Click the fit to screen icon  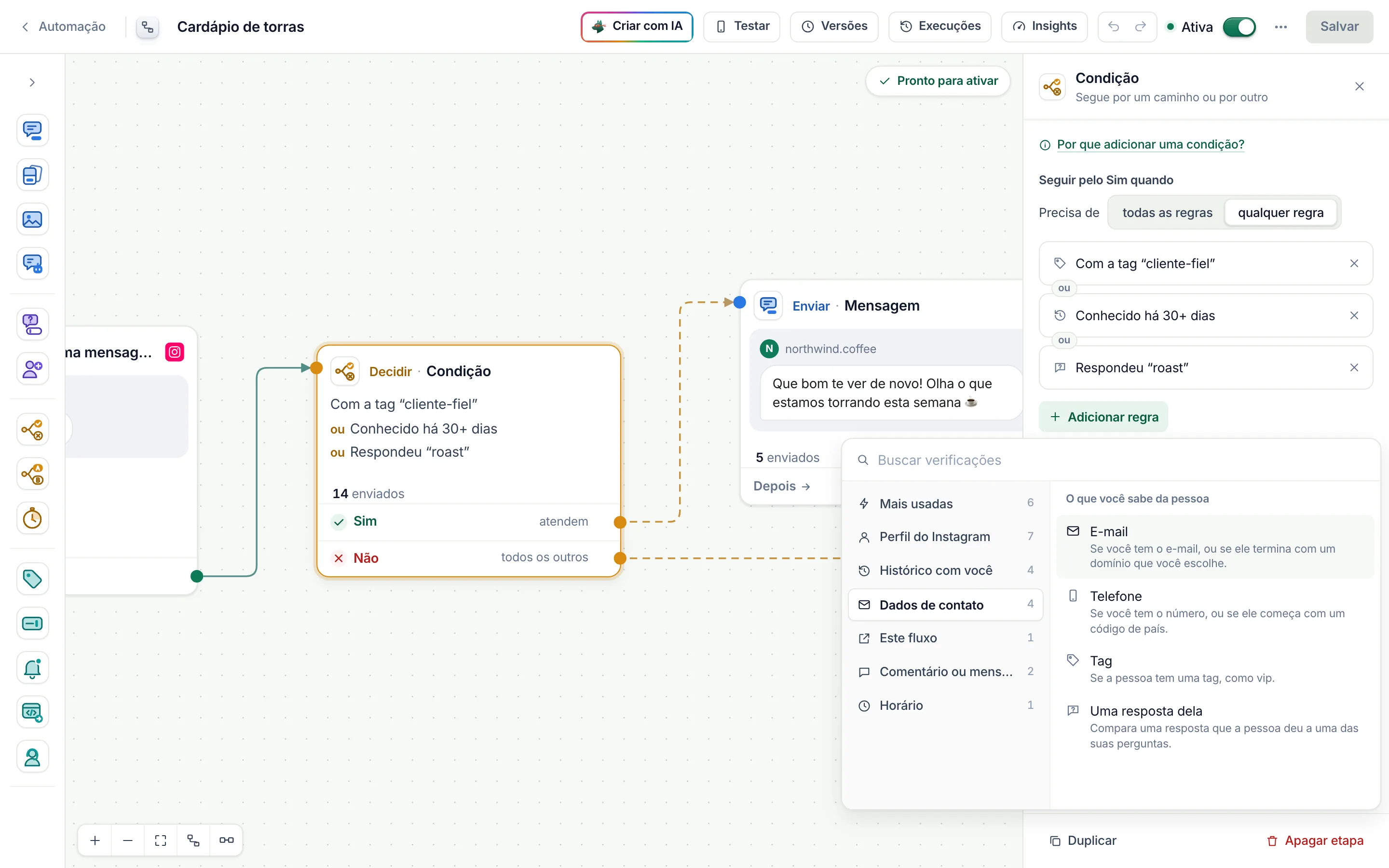[x=161, y=840]
